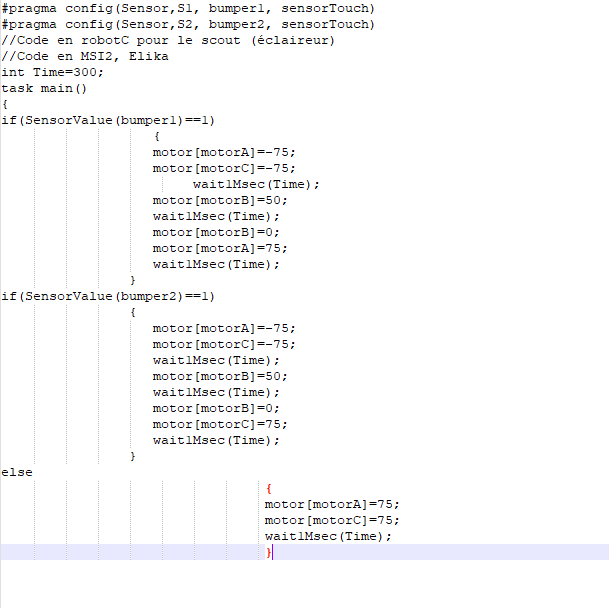Click 'motor[motorC]=75;' in the else block
The height and width of the screenshot is (608, 609).
pos(332,520)
